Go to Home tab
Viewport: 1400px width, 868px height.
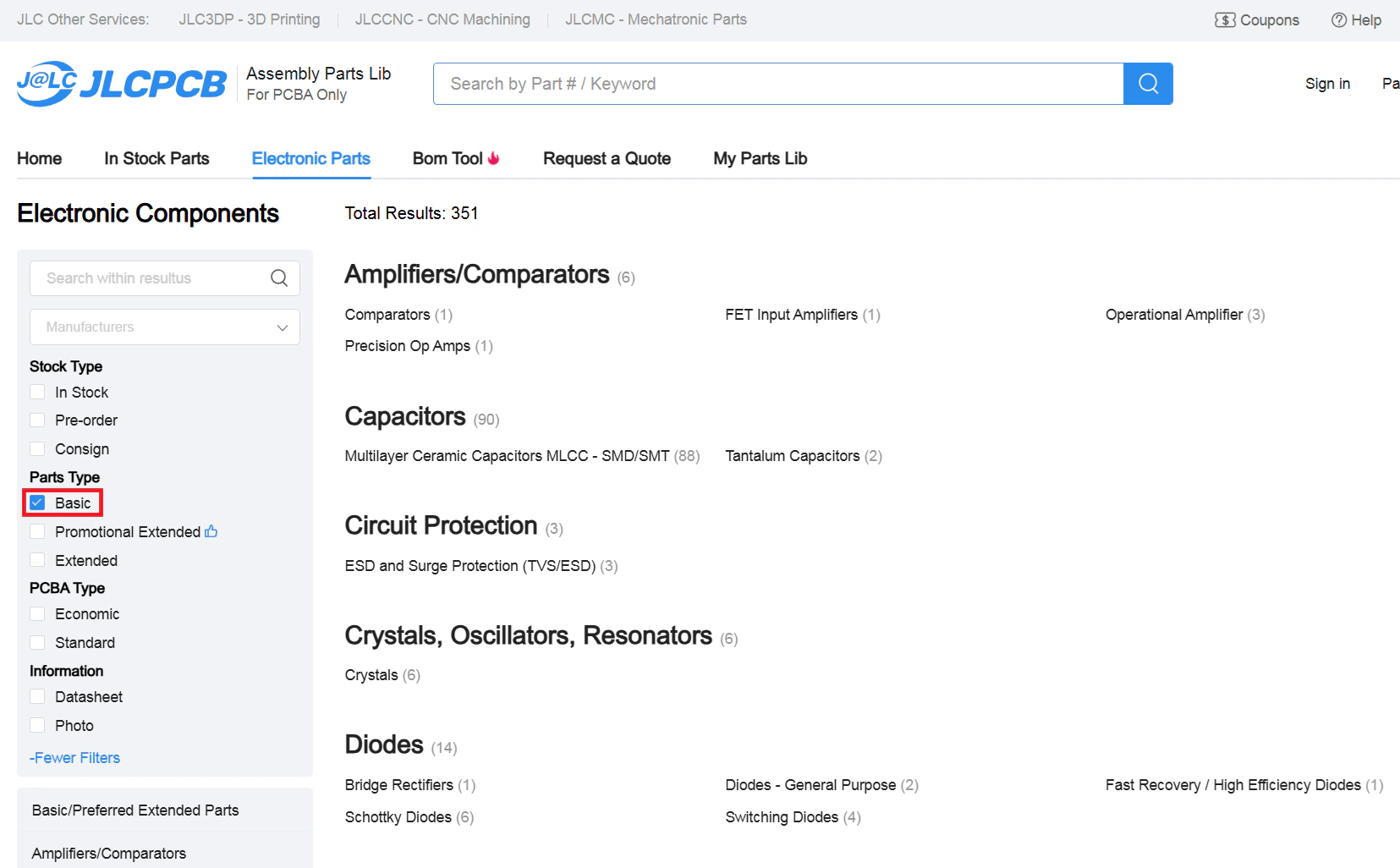coord(39,158)
